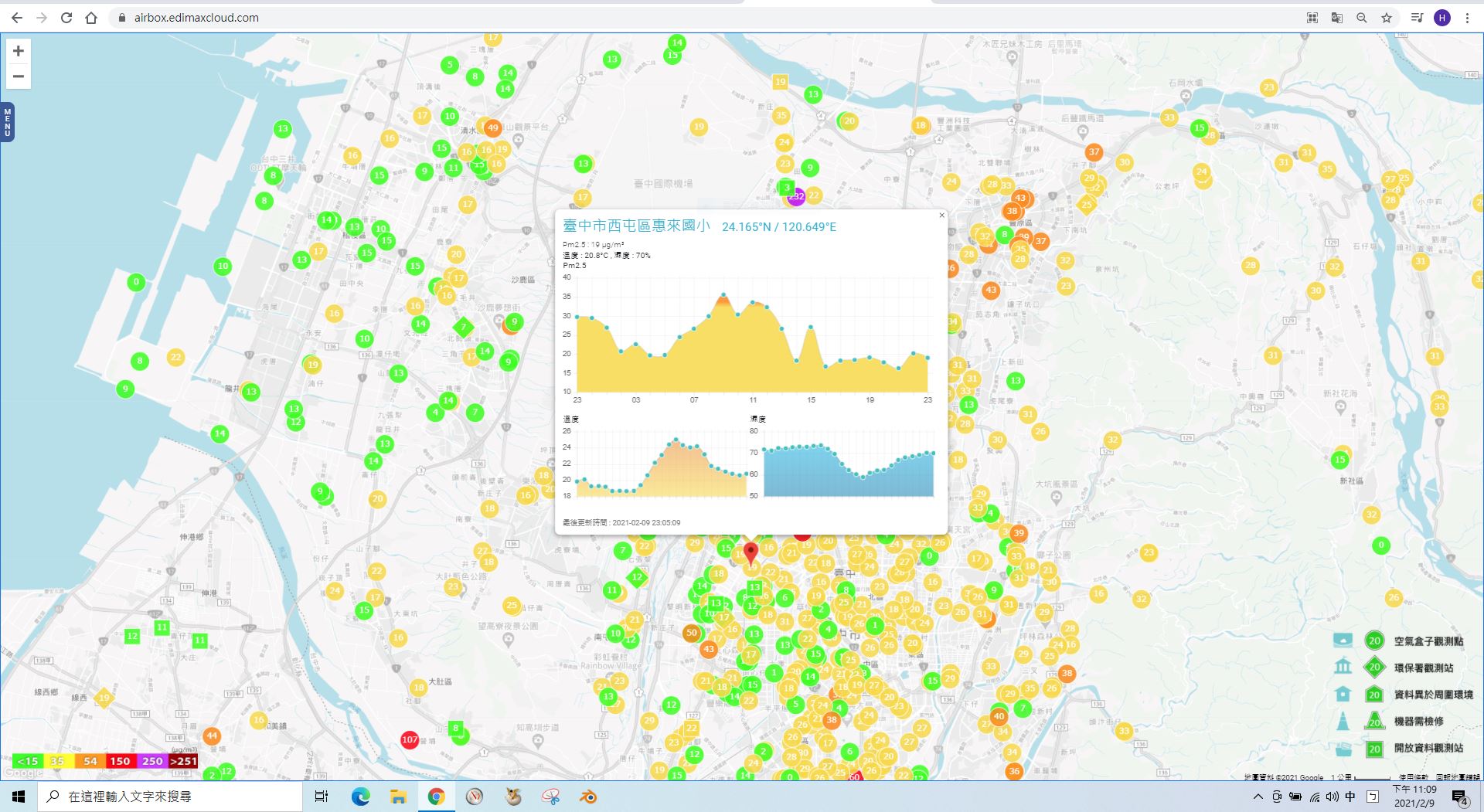The height and width of the screenshot is (812, 1484).
Task: Select the orange 50 sensor marker
Action: click(692, 633)
